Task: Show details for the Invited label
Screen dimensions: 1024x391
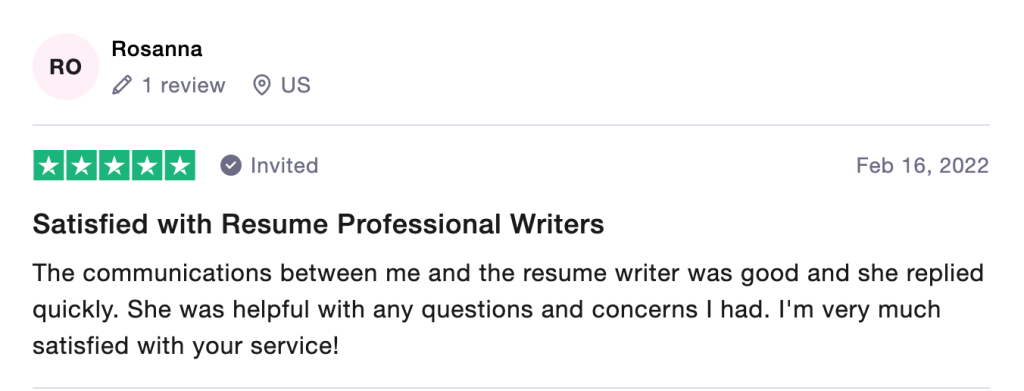Action: click(x=284, y=166)
